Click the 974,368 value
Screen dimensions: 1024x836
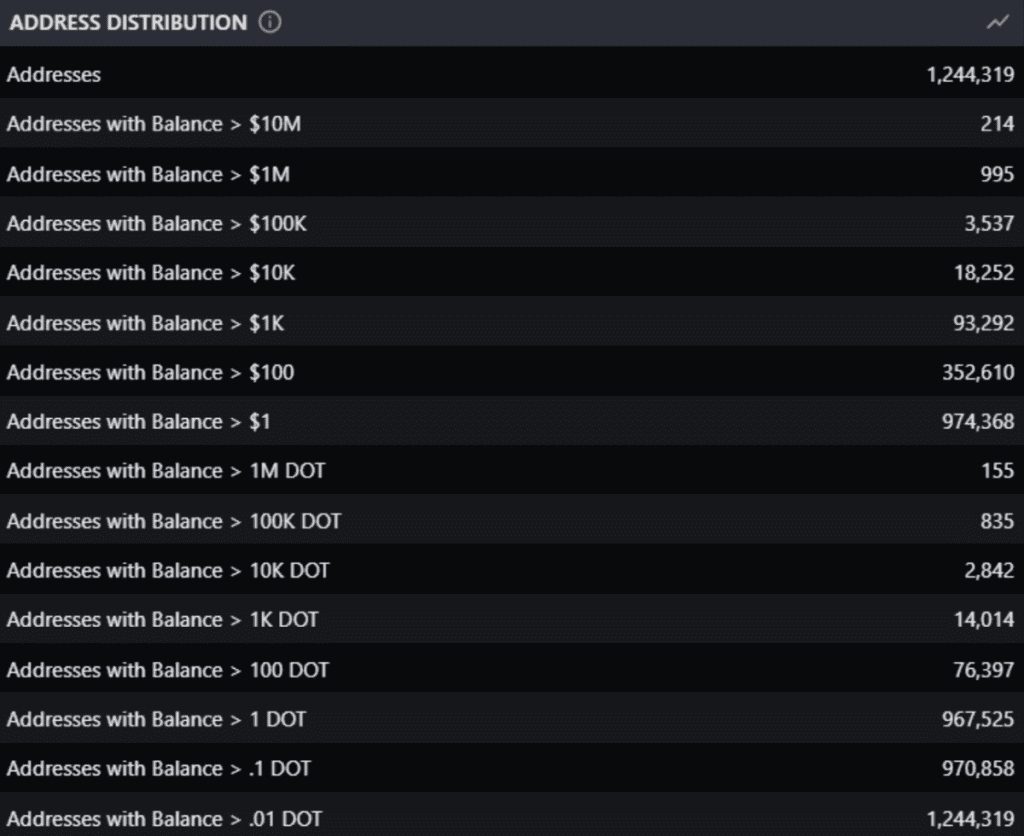(978, 421)
